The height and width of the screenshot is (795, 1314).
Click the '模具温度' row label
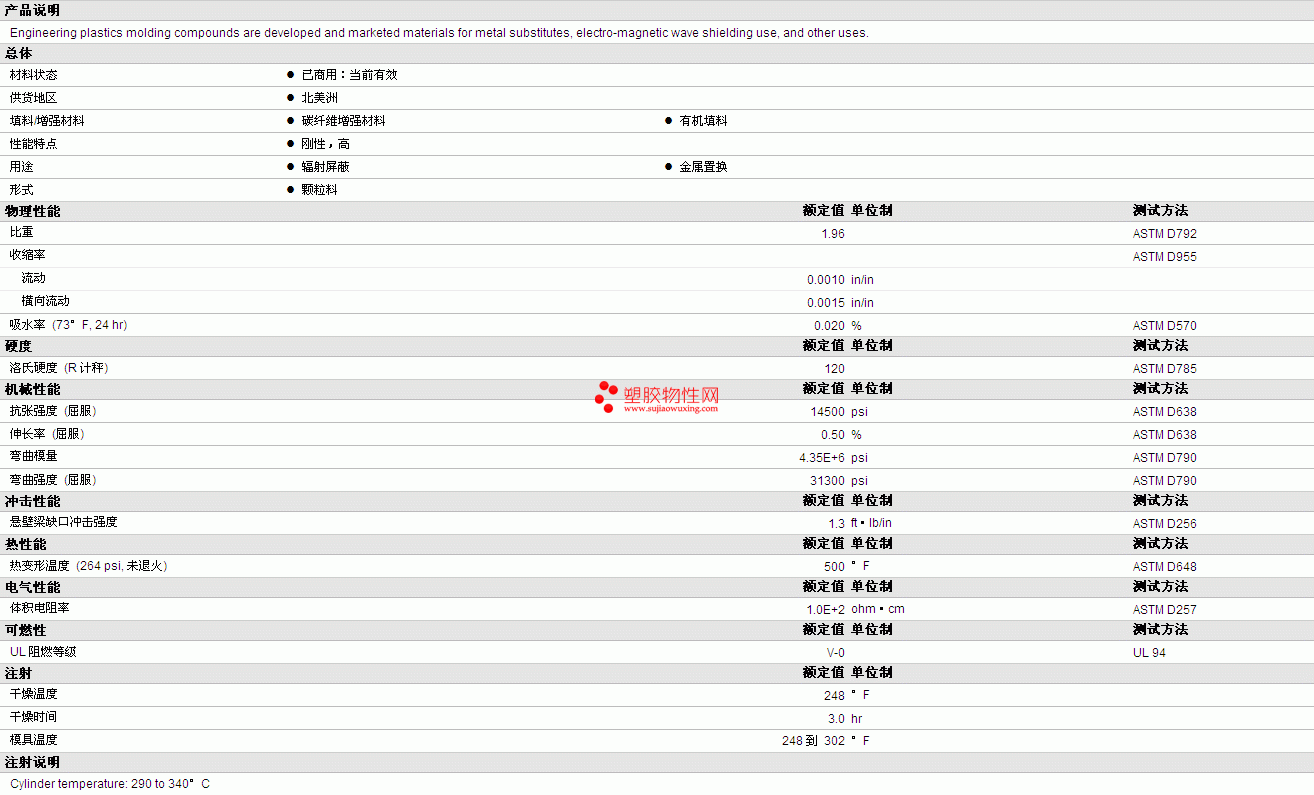34,740
